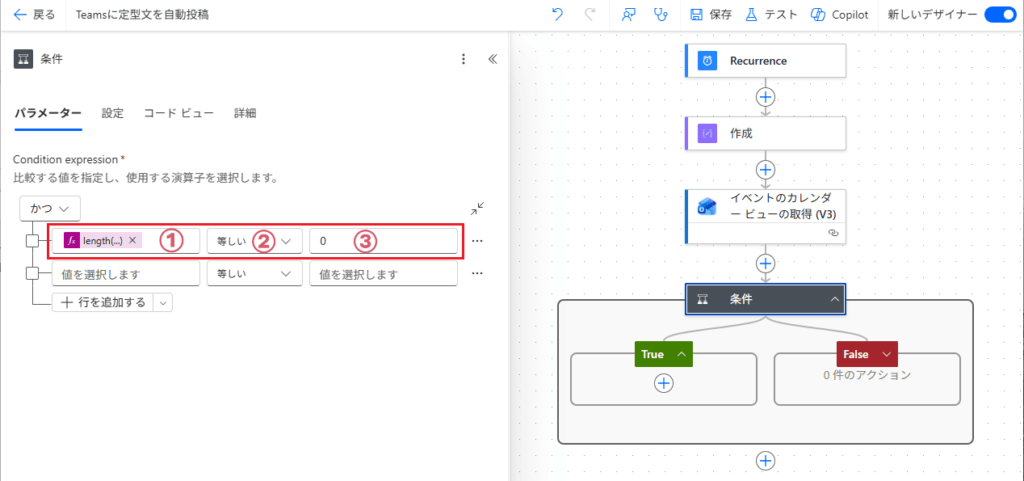Open the 等しい dropdown in first row
This screenshot has height=481, width=1024.
click(254, 241)
